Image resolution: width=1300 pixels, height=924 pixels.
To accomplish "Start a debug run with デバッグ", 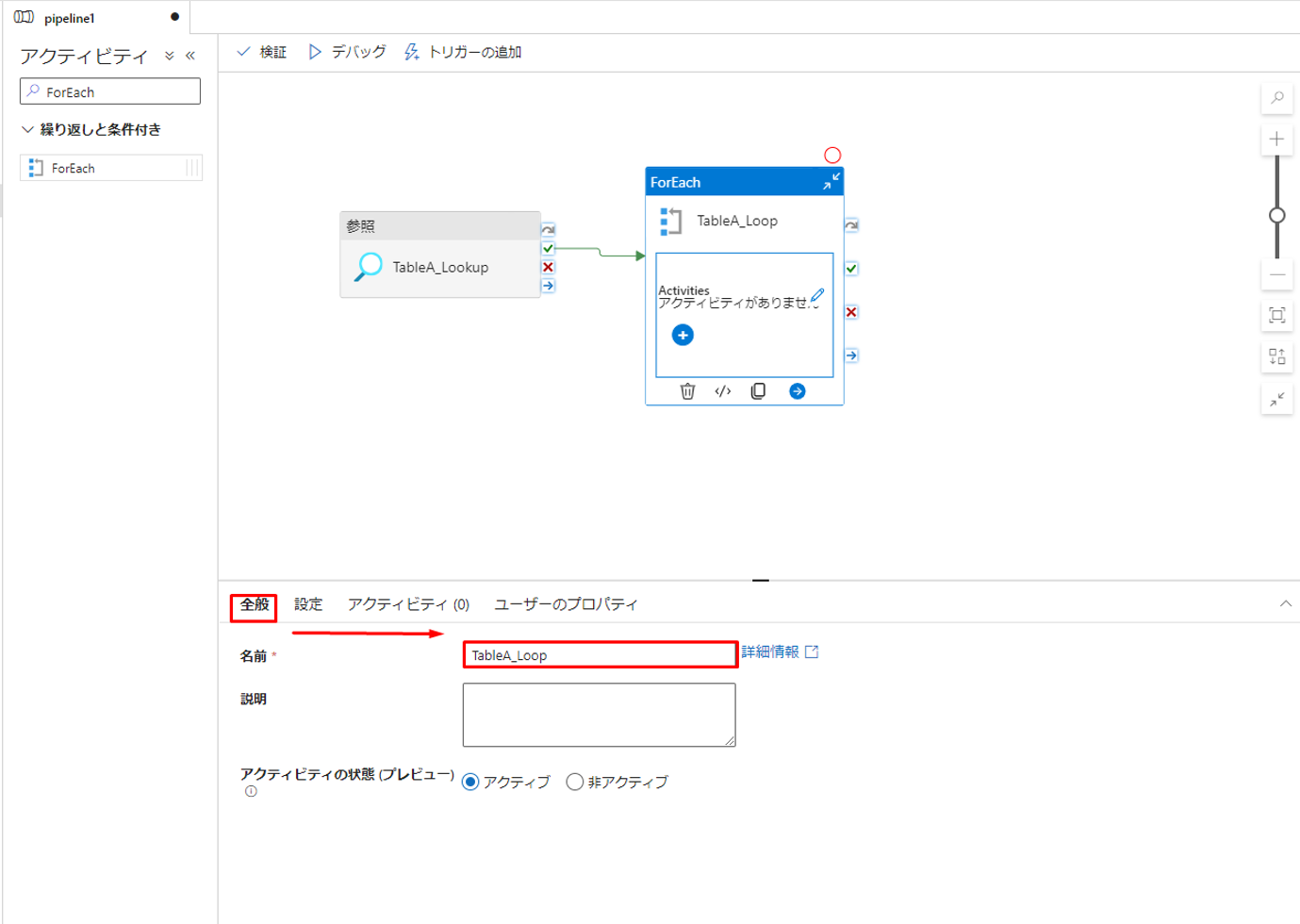I will point(347,52).
